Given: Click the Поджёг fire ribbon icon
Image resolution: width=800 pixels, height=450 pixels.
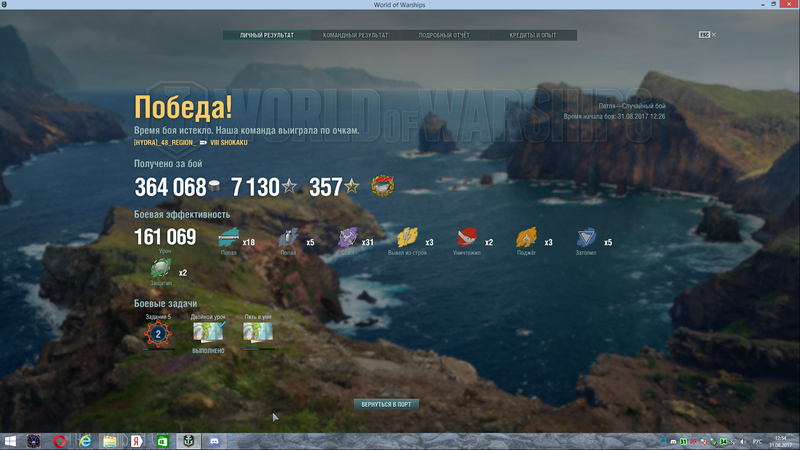Looking at the screenshot, I should click(527, 238).
